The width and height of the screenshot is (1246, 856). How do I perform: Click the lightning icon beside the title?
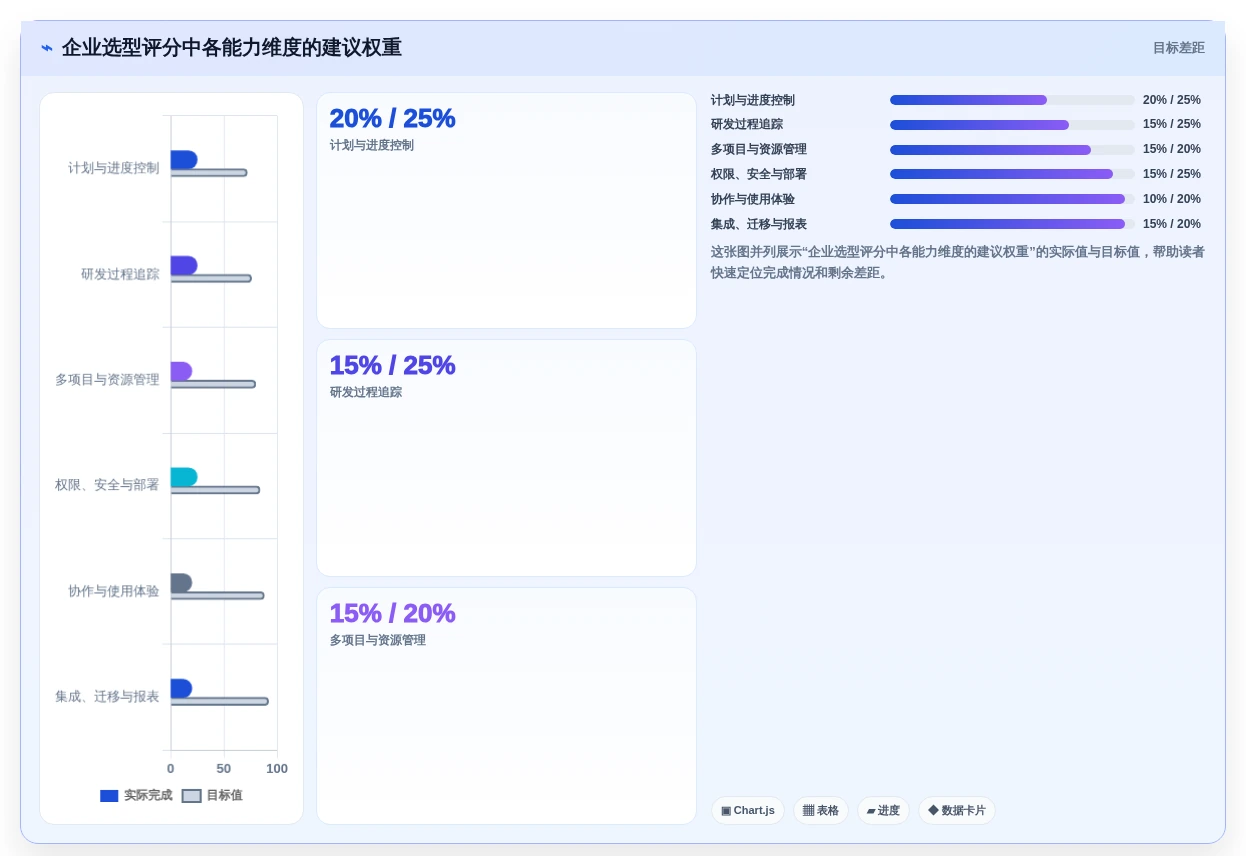[x=47, y=48]
